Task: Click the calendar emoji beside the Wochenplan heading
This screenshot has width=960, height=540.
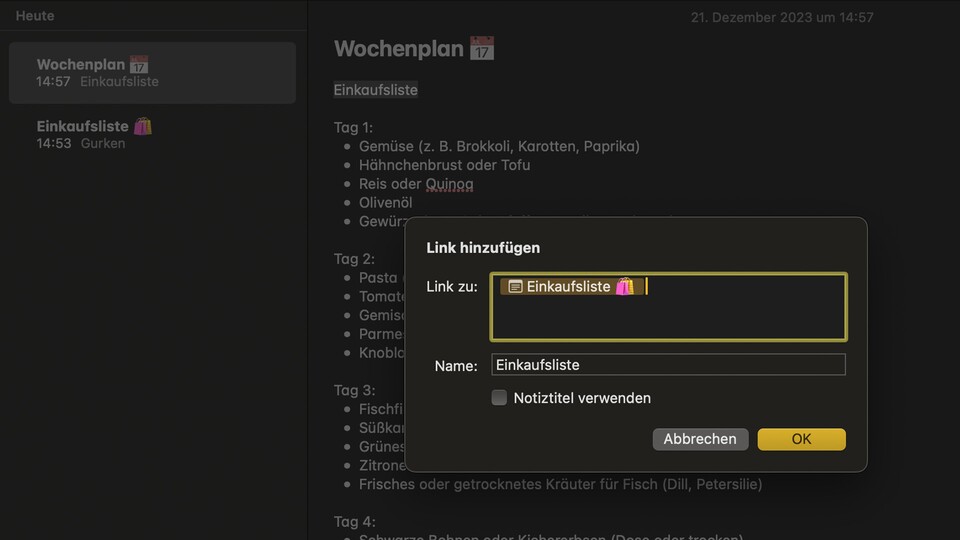Action: click(482, 48)
